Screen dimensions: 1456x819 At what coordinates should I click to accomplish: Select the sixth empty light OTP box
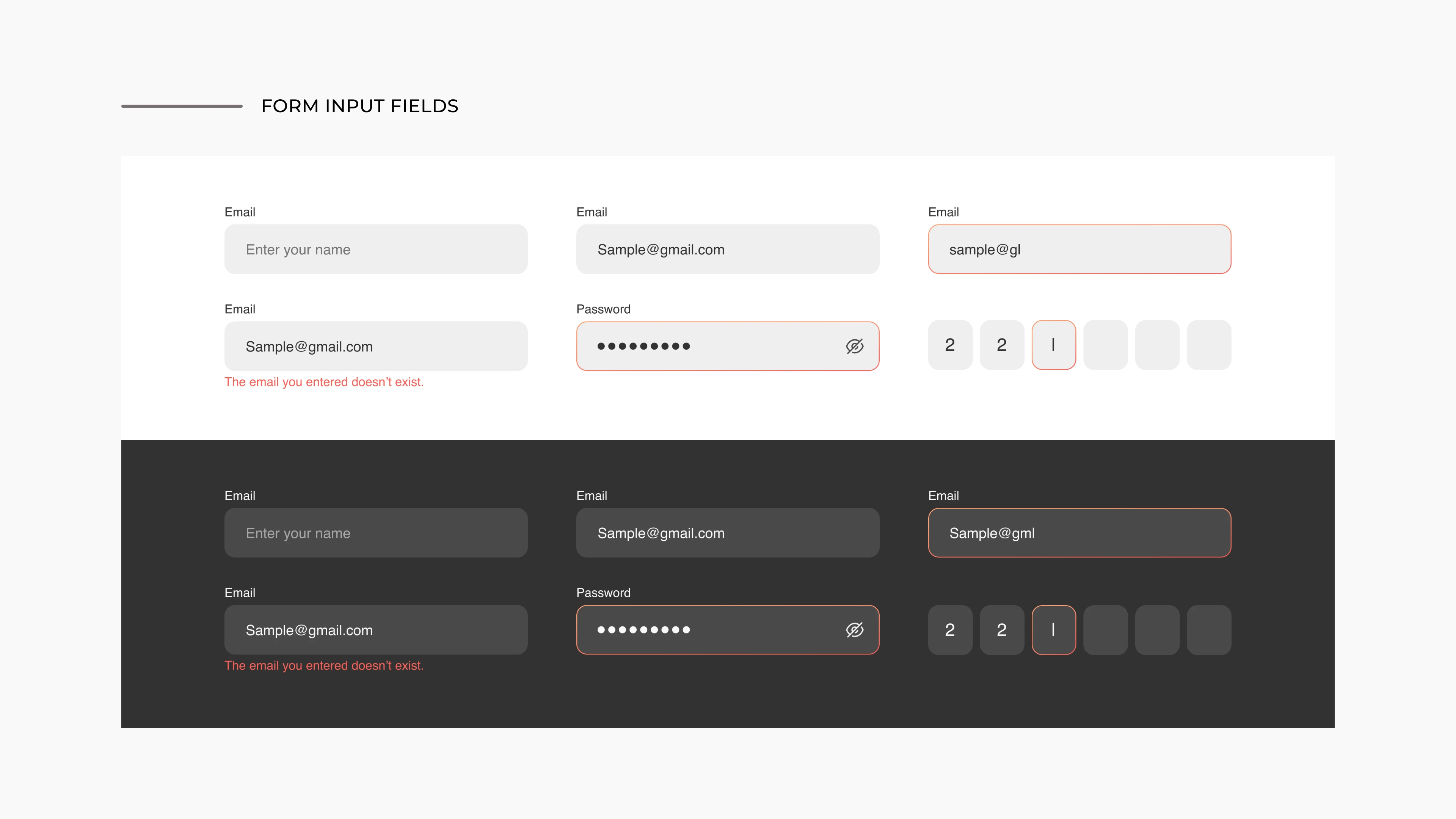coord(1209,345)
